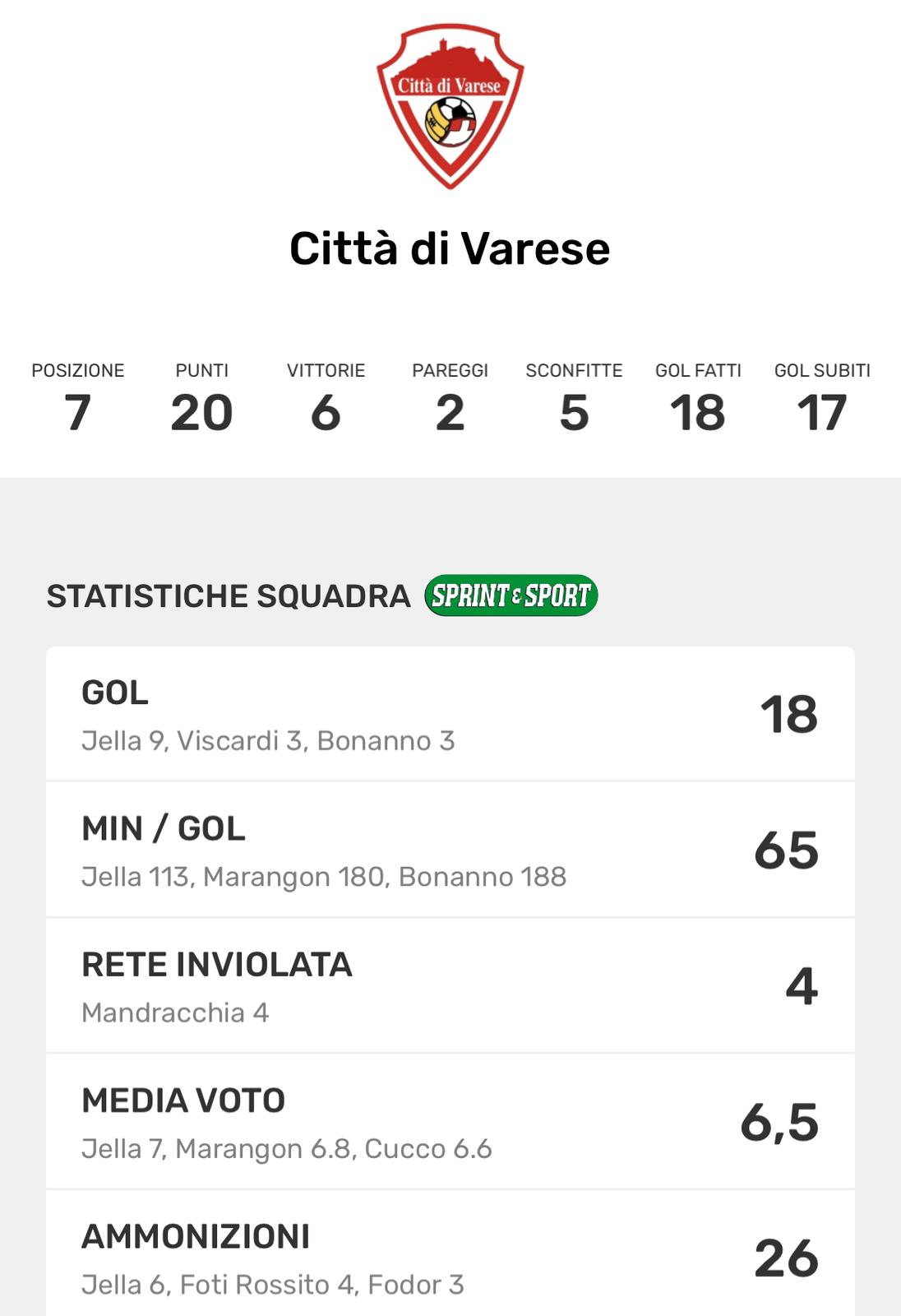Select the GOL FATTI value 18
Viewport: 901px width, 1316px height.
[x=698, y=412]
